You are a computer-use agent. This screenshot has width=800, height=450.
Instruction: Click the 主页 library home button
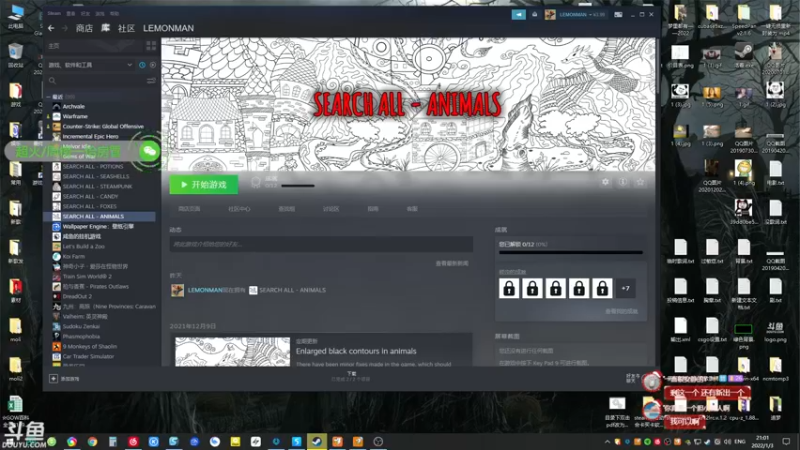pos(95,46)
